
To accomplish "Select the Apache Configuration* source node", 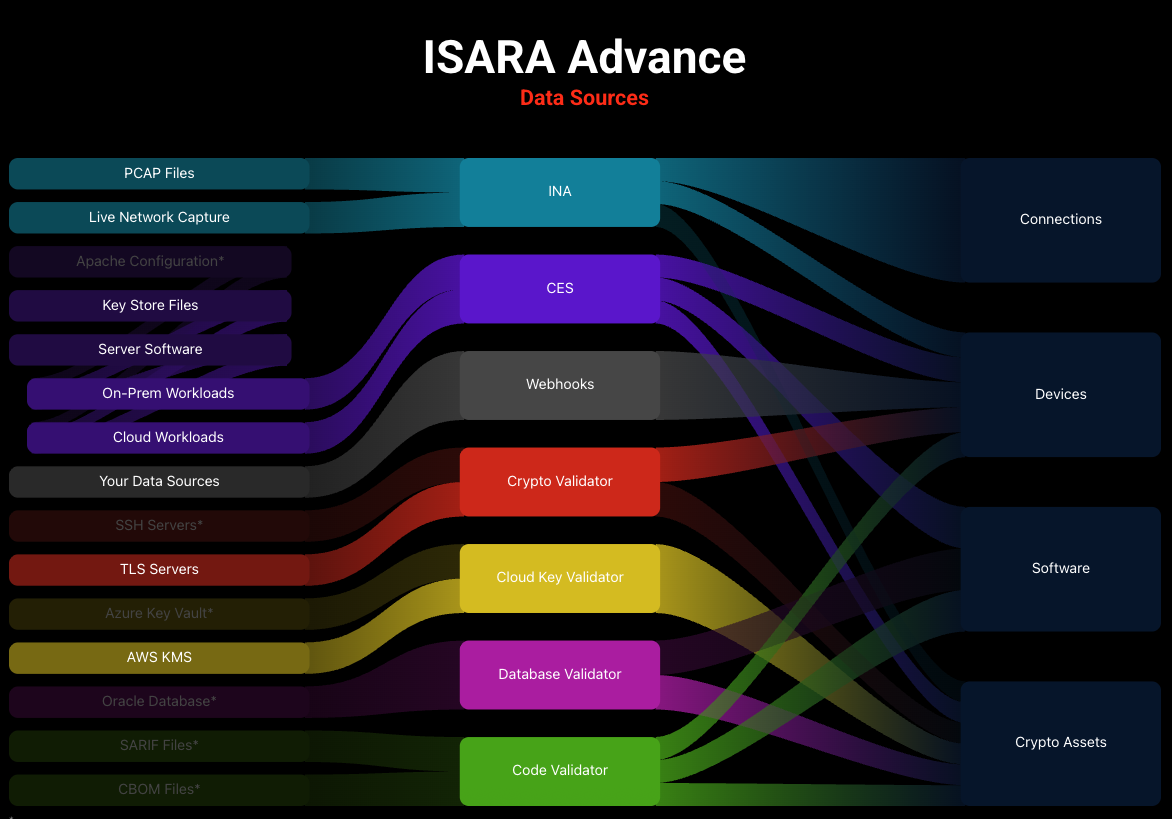I will tap(150, 262).
